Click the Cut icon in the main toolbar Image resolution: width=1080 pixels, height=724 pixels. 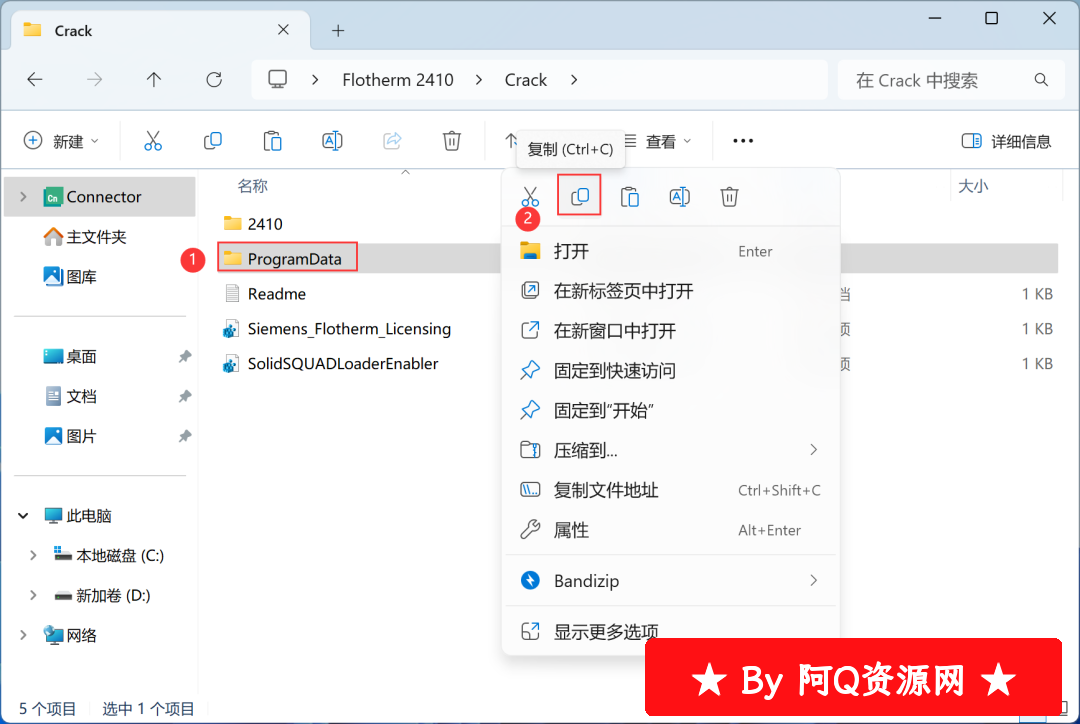(x=153, y=141)
